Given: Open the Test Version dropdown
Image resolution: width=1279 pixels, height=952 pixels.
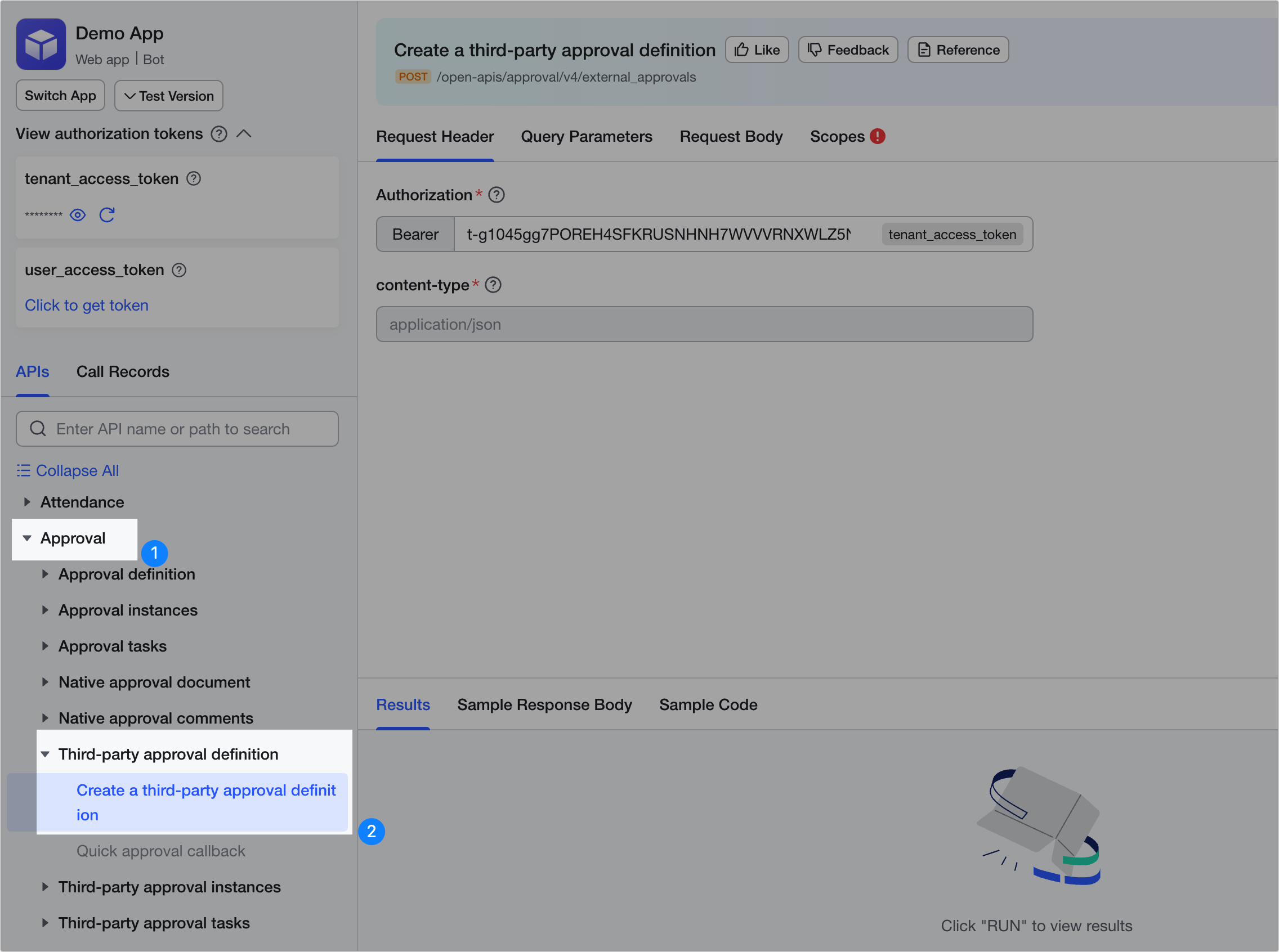Looking at the screenshot, I should coord(168,96).
